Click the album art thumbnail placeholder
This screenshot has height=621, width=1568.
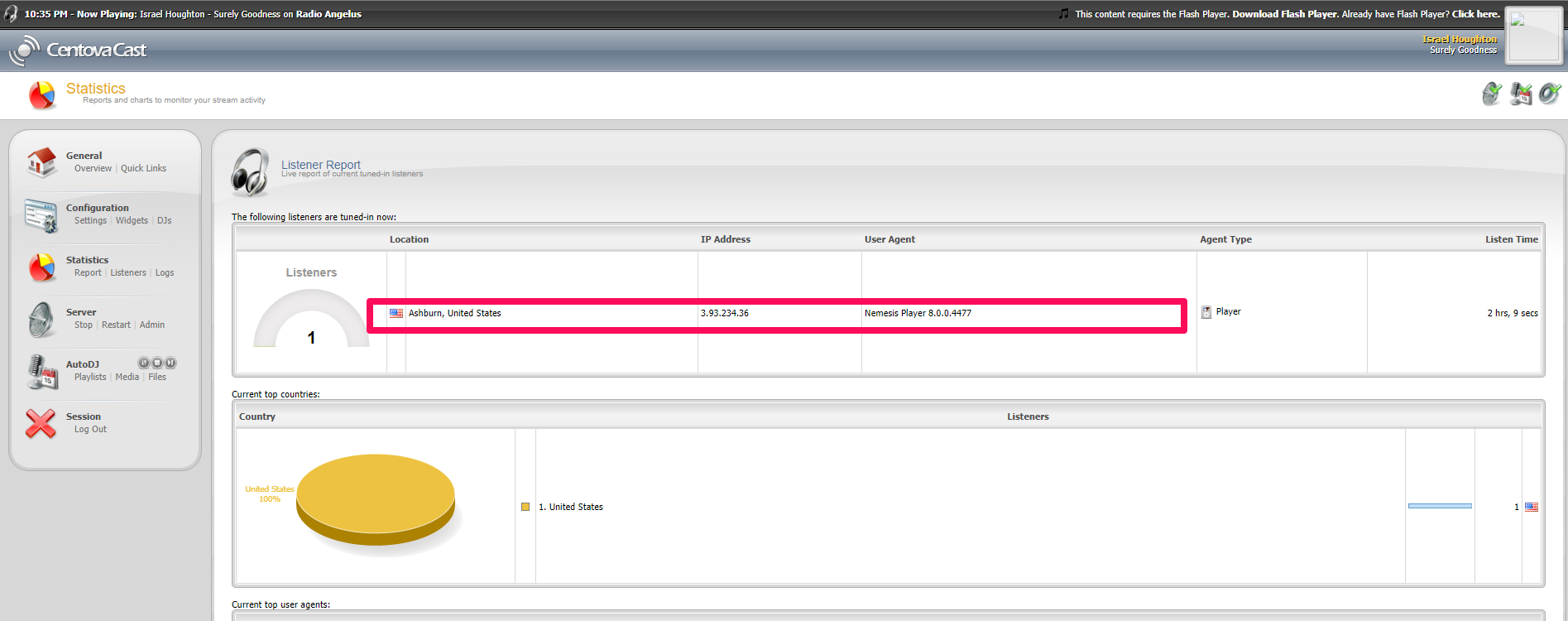(1532, 34)
